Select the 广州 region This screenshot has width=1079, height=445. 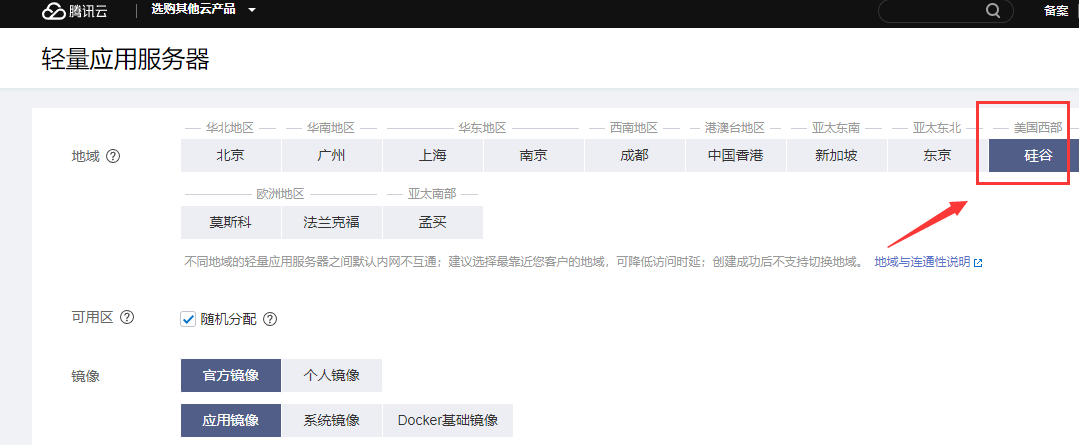pyautogui.click(x=332, y=155)
